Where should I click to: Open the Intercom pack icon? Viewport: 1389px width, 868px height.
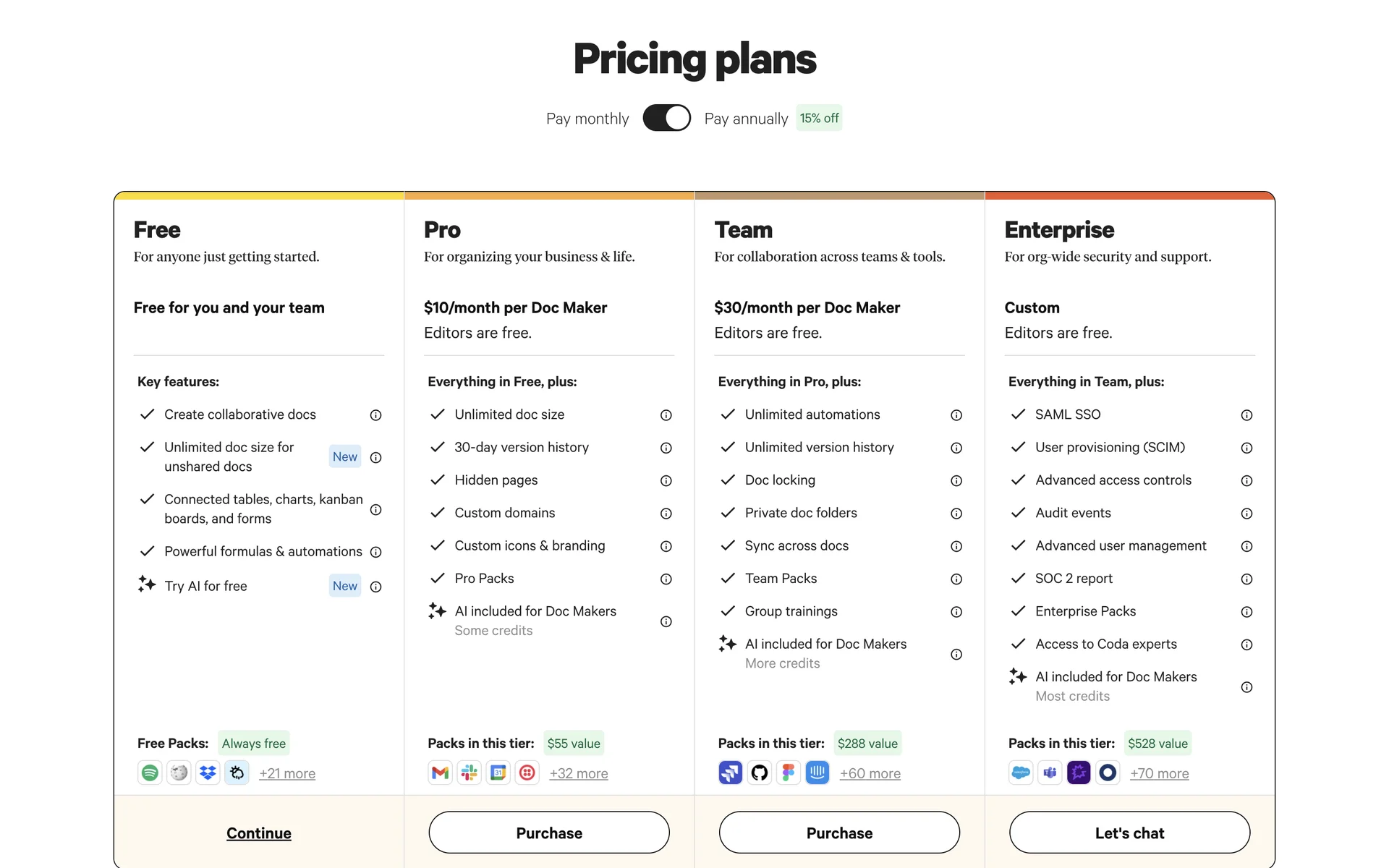pyautogui.click(x=817, y=773)
